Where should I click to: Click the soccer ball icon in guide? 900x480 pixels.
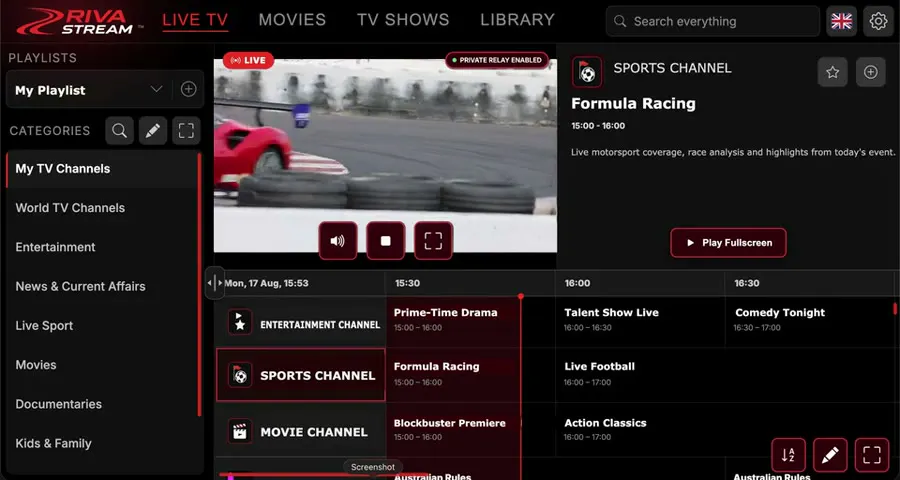[x=240, y=376]
